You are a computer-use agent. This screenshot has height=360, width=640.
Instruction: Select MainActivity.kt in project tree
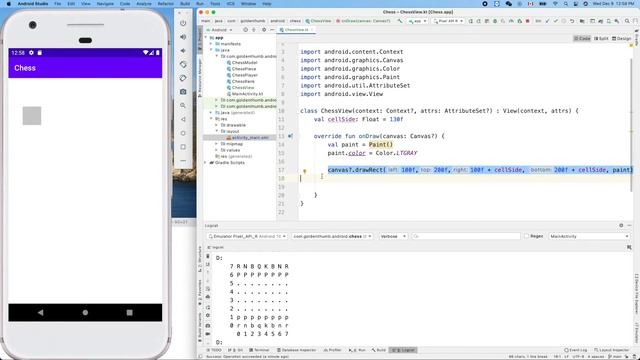[247, 94]
